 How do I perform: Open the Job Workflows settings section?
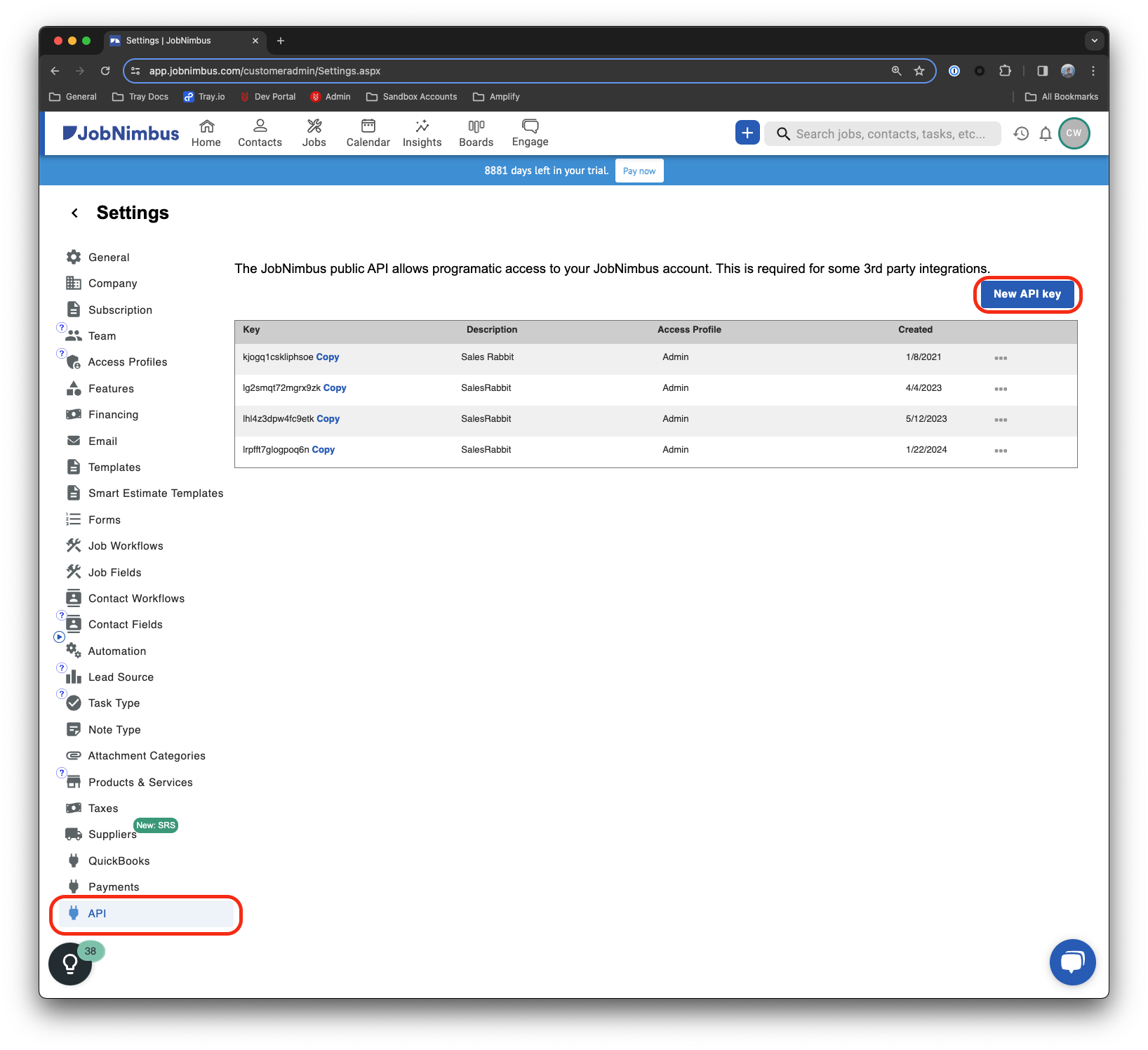(126, 546)
